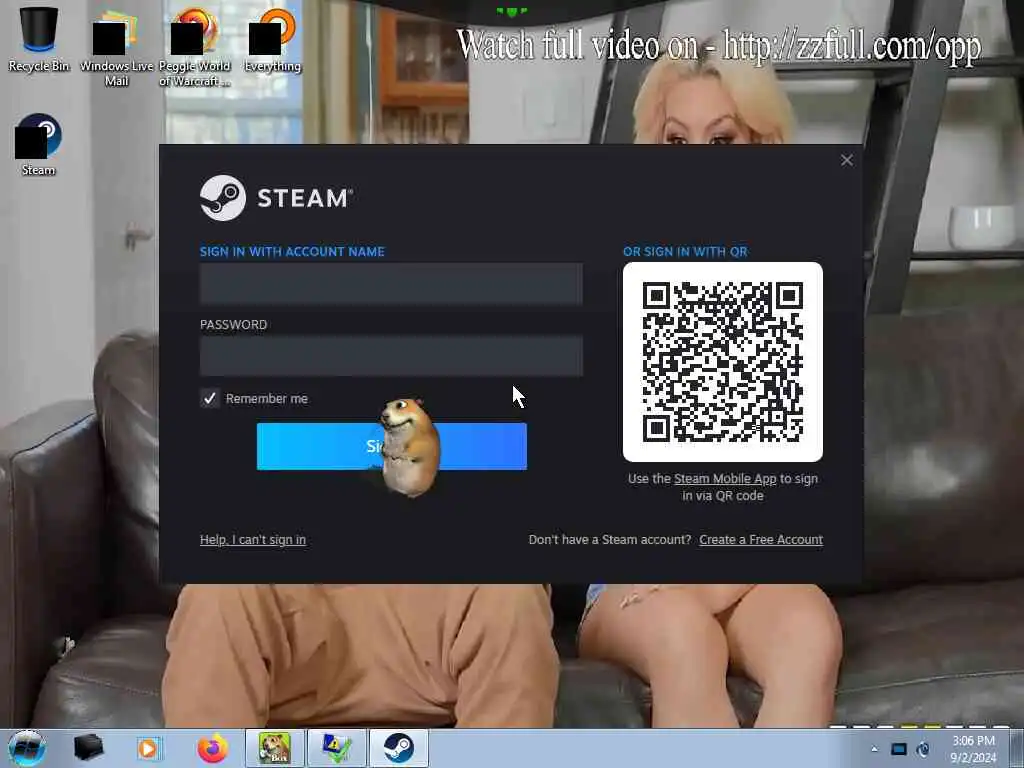Click the blue Sign in button

[391, 446]
